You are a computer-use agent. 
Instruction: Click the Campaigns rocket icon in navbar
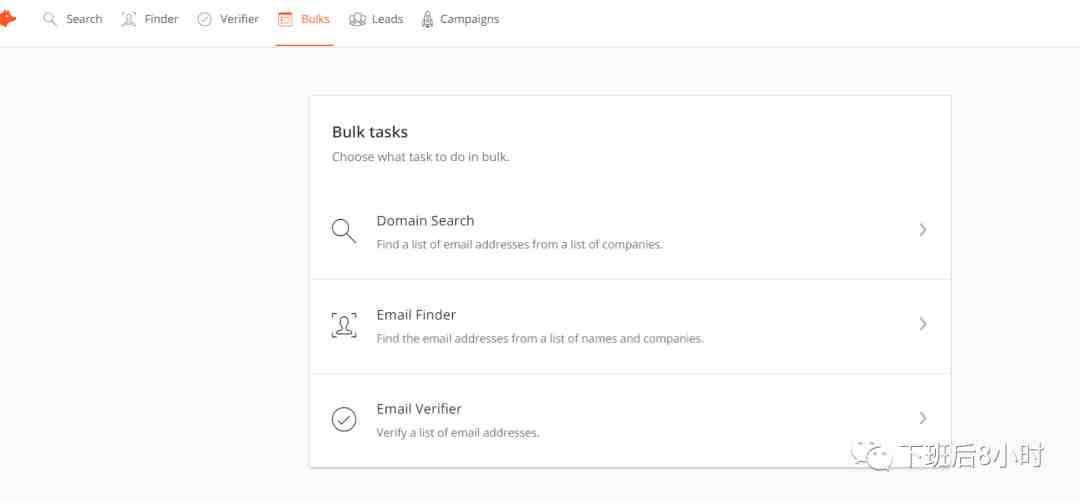pos(427,19)
